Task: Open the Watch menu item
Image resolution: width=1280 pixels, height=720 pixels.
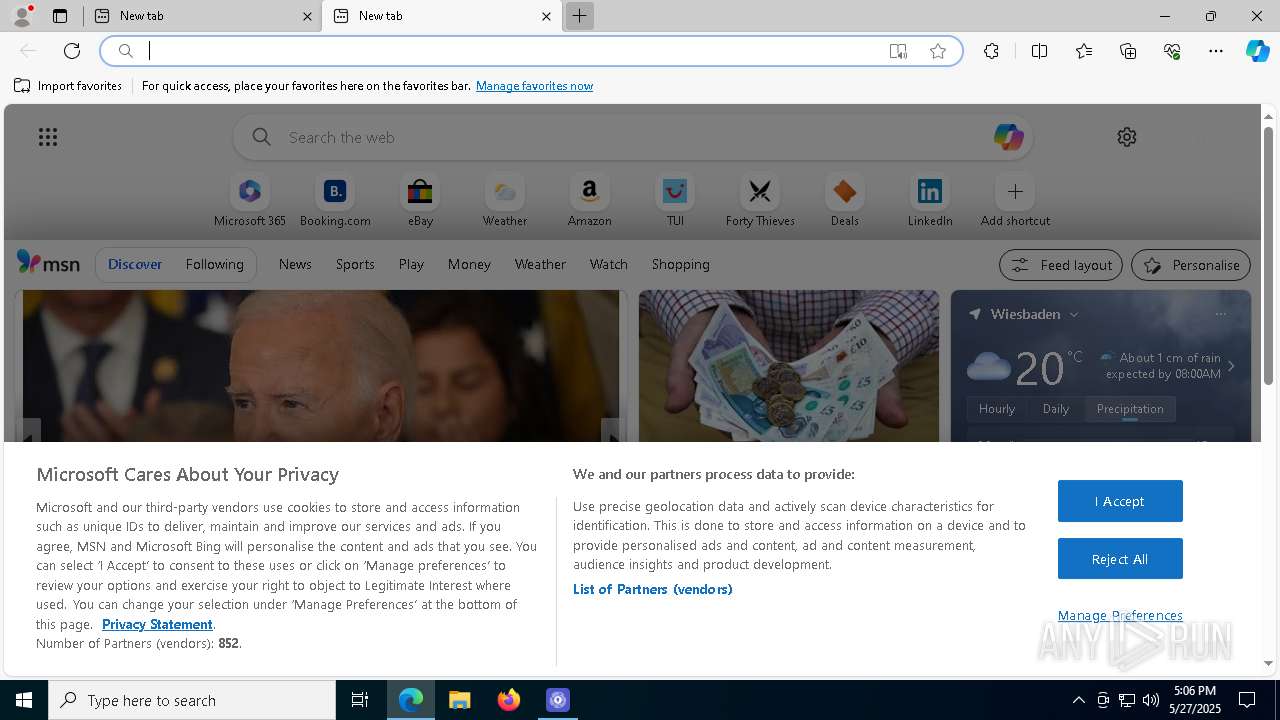Action: [609, 264]
